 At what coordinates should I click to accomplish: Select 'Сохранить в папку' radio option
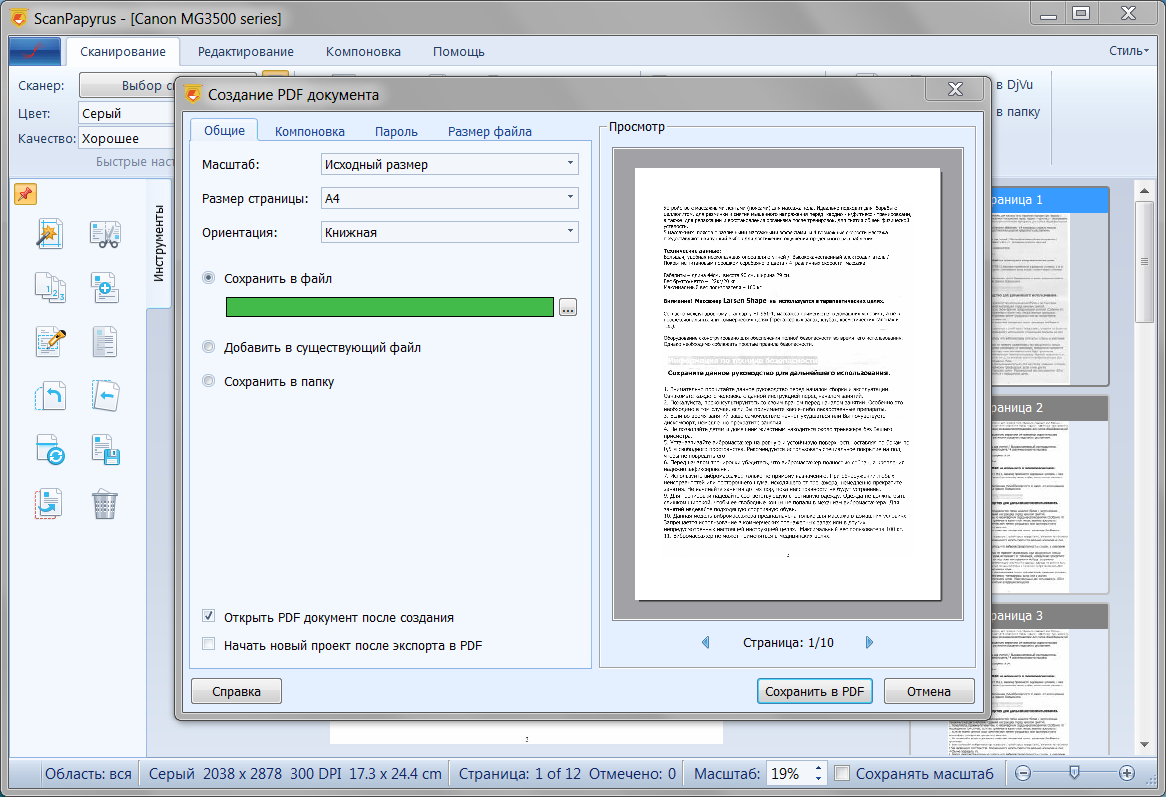[209, 381]
